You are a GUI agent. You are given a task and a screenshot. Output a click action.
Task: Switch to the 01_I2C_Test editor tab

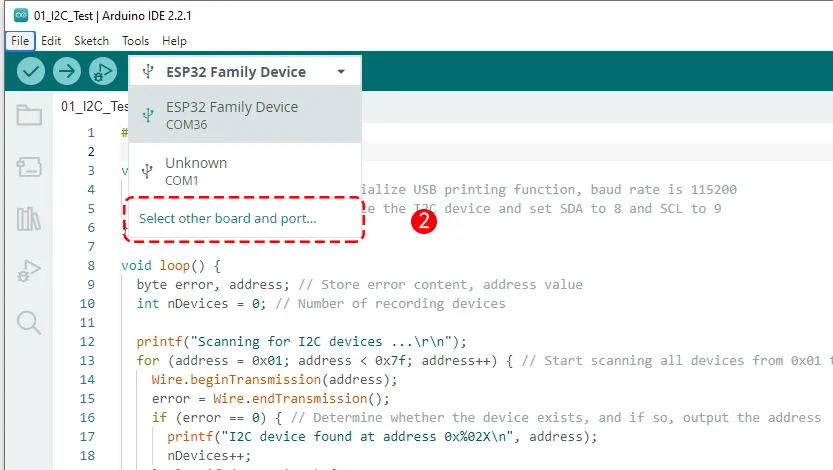click(94, 106)
